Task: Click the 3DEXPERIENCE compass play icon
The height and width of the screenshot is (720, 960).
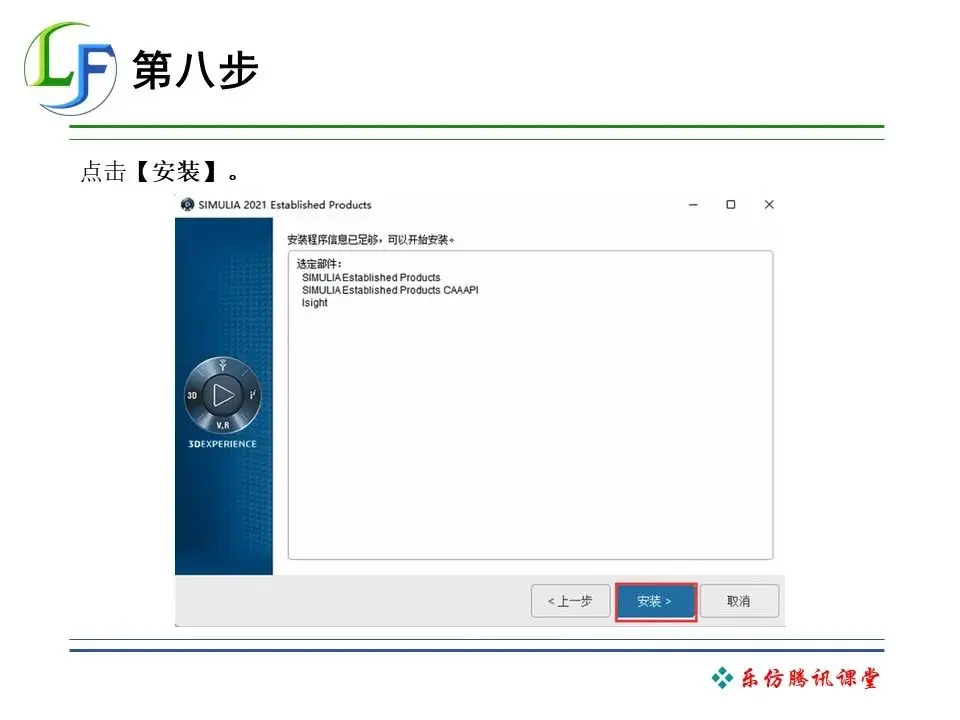Action: (223, 395)
